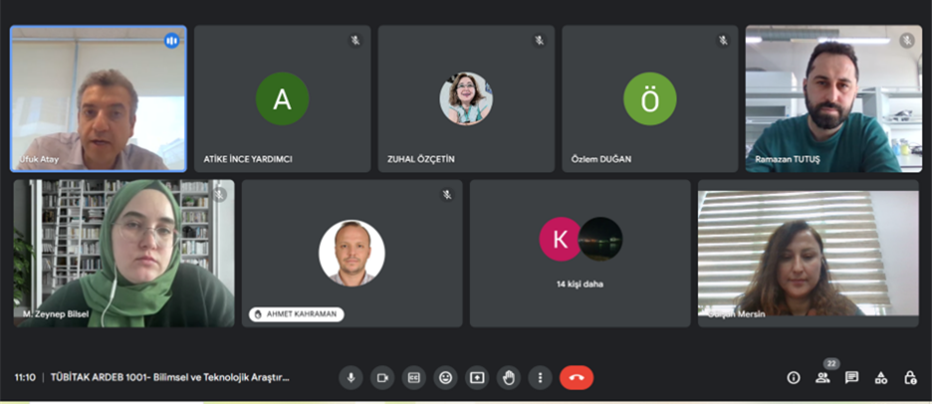This screenshot has height=404, width=937.
Task: Open the chat messages icon
Action: (852, 378)
